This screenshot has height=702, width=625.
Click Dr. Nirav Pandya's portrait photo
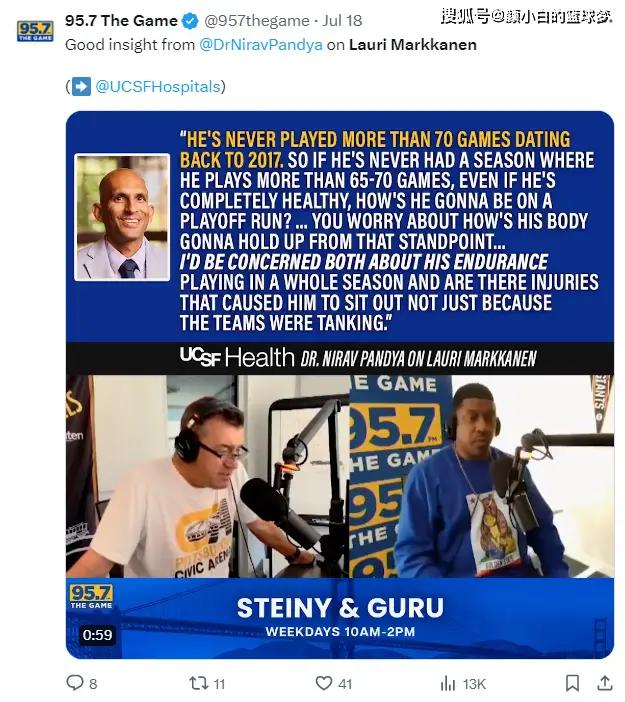122,217
